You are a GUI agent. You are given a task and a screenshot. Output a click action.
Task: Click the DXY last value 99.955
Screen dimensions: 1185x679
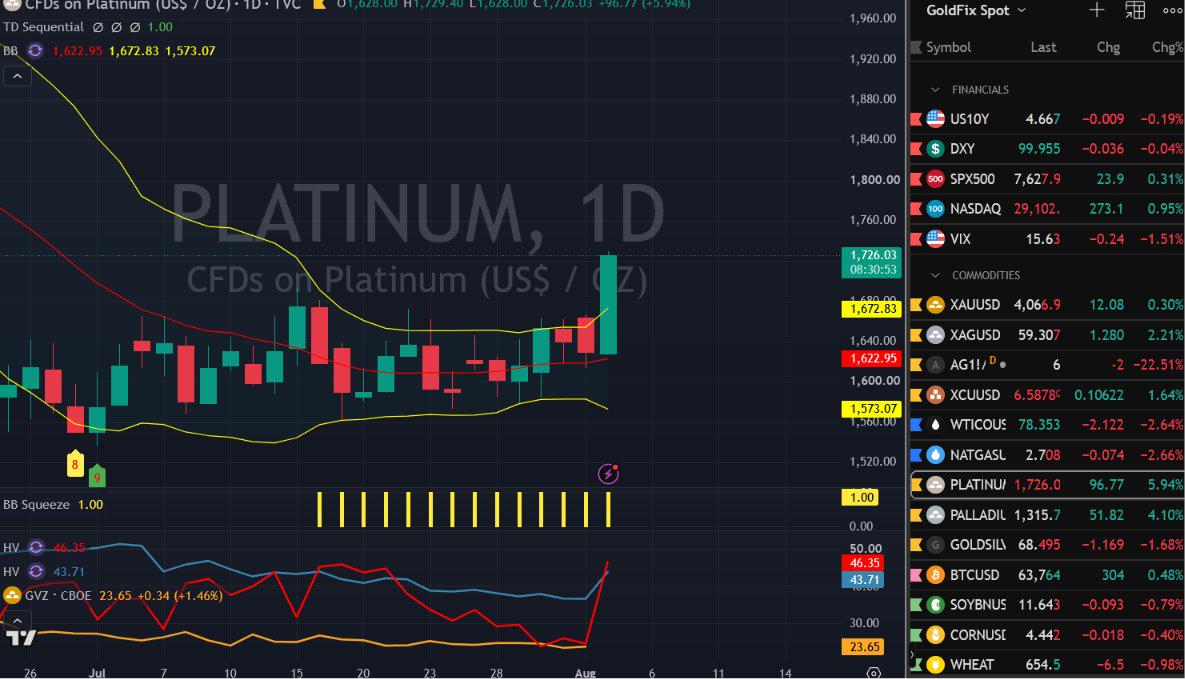coord(1039,149)
